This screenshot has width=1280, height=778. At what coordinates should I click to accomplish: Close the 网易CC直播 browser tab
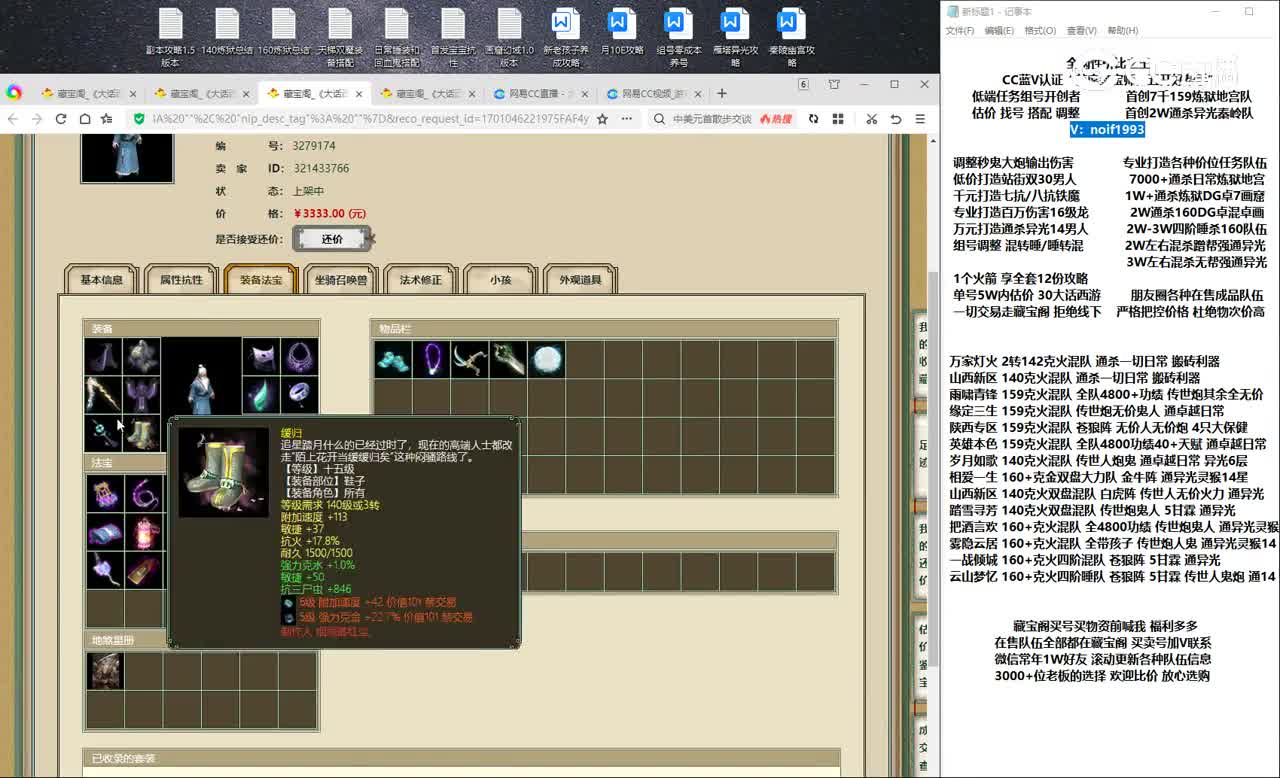click(x=584, y=93)
